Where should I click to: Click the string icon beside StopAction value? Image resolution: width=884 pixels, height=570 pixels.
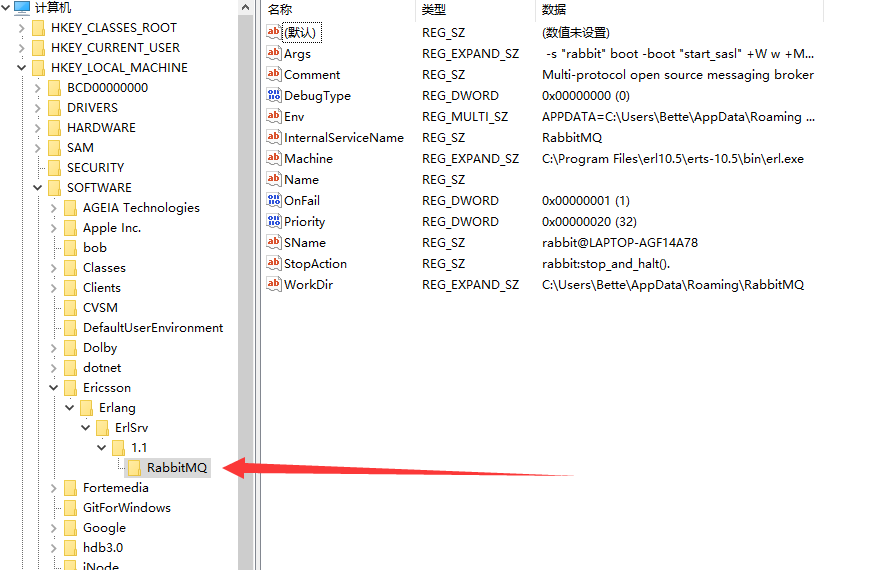273,263
